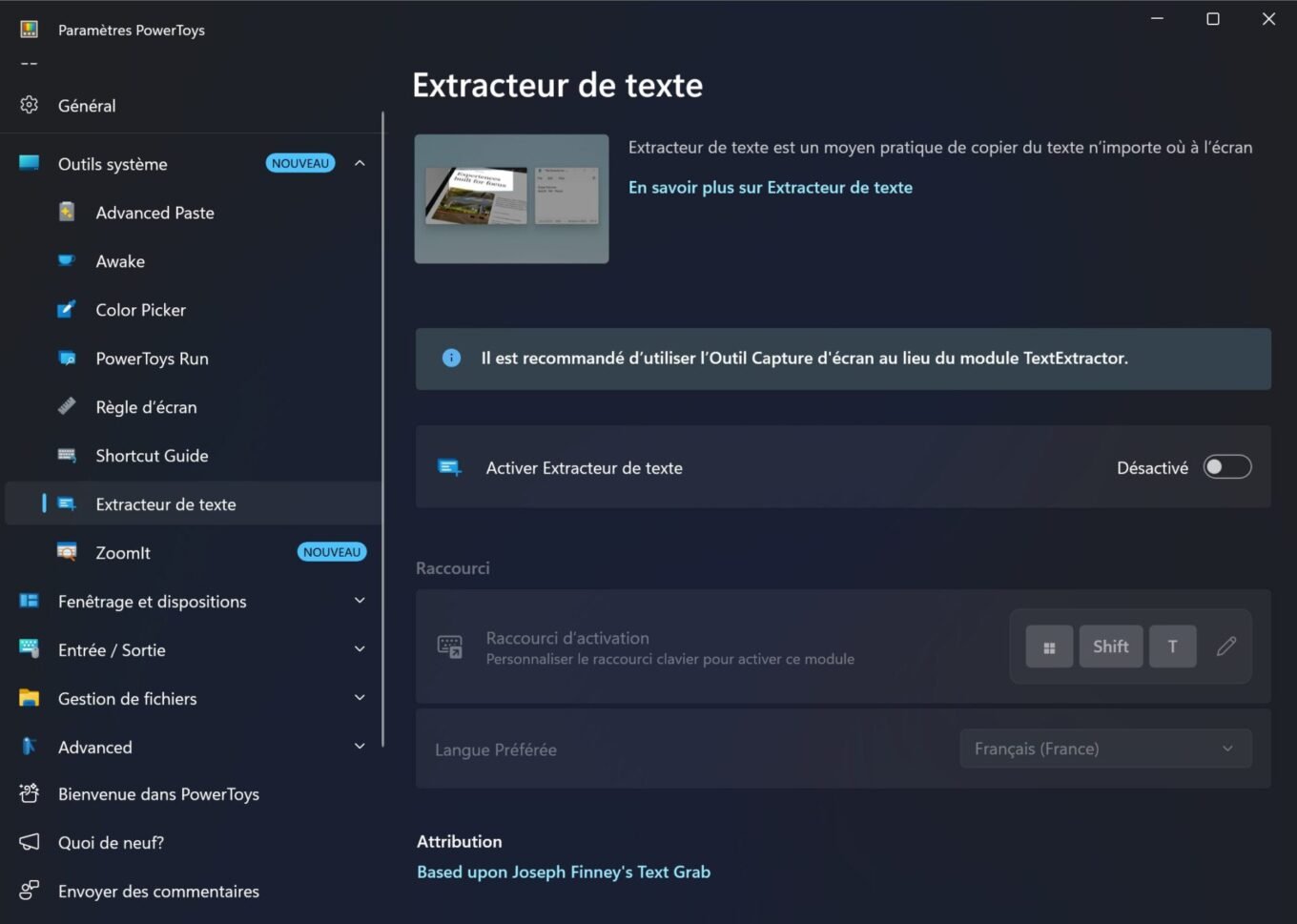This screenshot has height=924, width=1297.
Task: Click the Attribution heading
Action: click(x=460, y=841)
